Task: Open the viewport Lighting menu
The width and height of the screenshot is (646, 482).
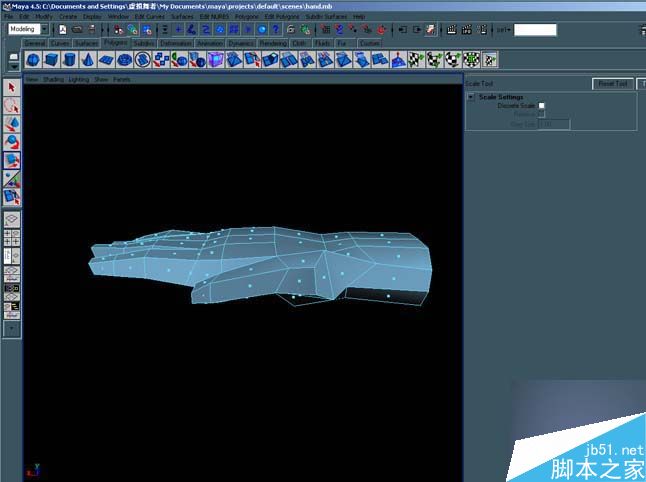Action: coord(78,80)
